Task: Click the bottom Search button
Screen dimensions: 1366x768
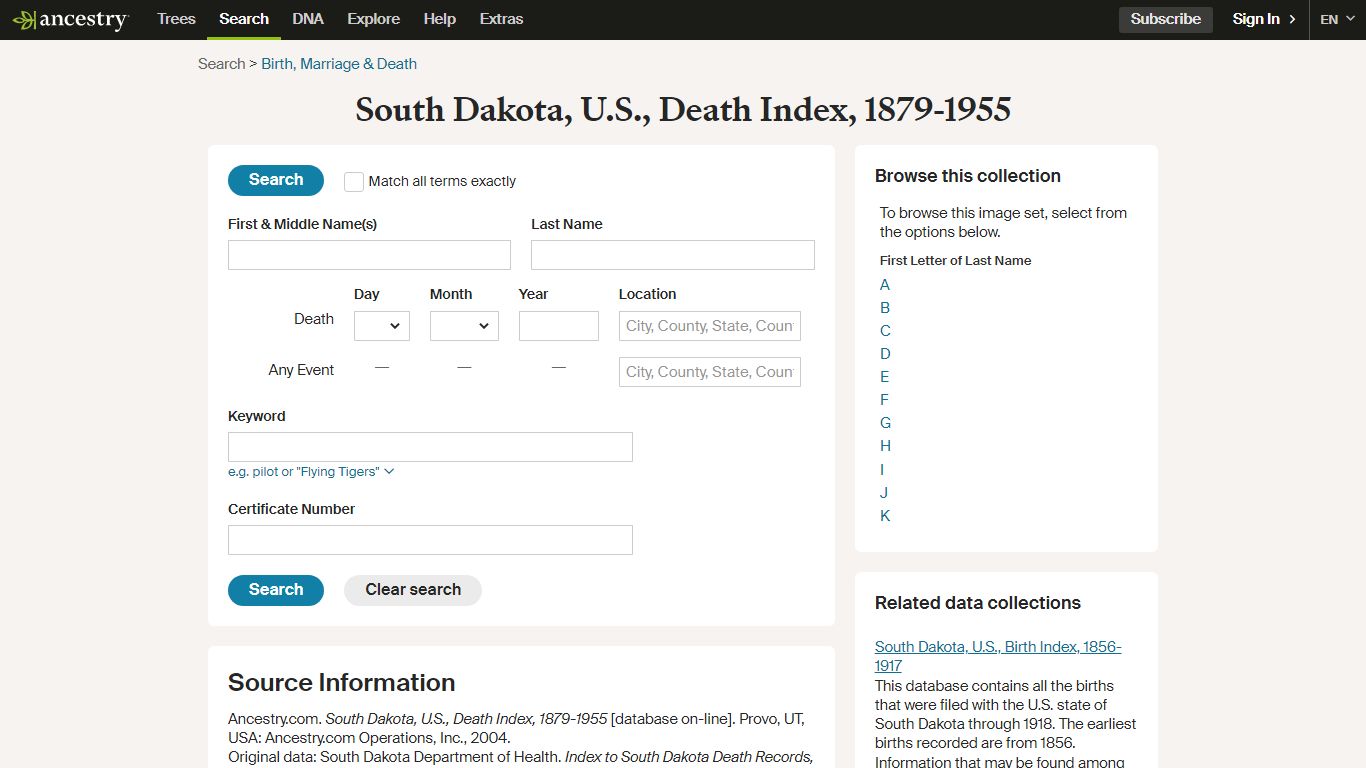Action: [x=276, y=590]
